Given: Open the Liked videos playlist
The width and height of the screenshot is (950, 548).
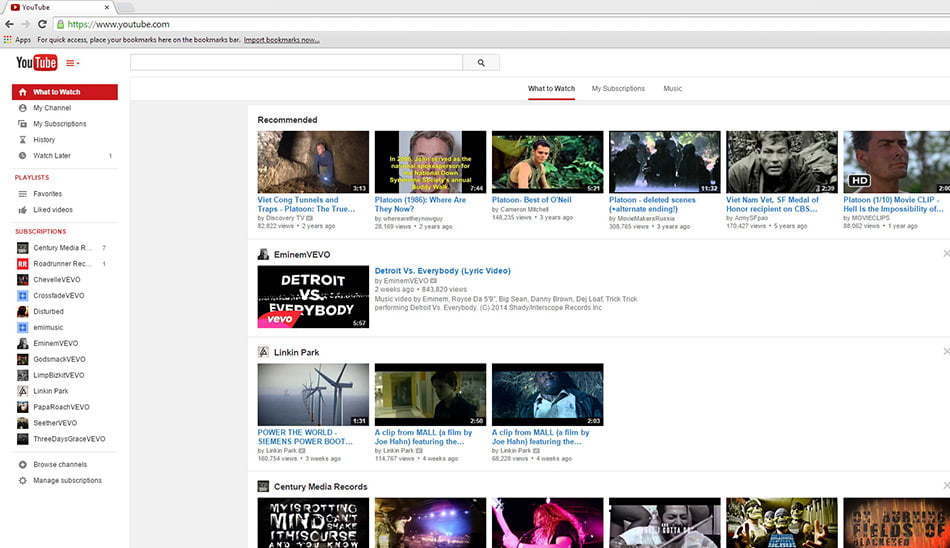Looking at the screenshot, I should (x=53, y=210).
